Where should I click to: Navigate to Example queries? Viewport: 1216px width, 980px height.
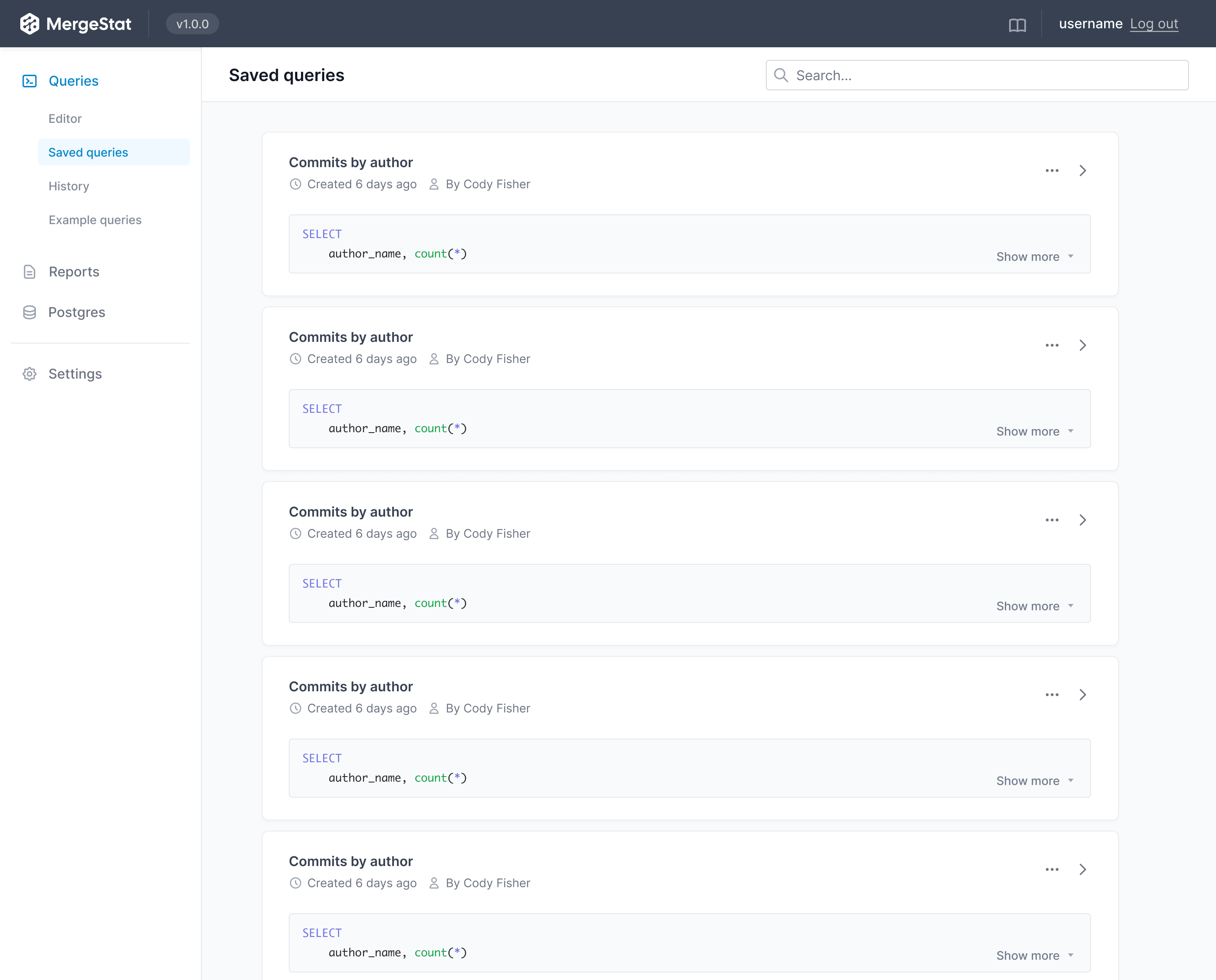(x=95, y=219)
